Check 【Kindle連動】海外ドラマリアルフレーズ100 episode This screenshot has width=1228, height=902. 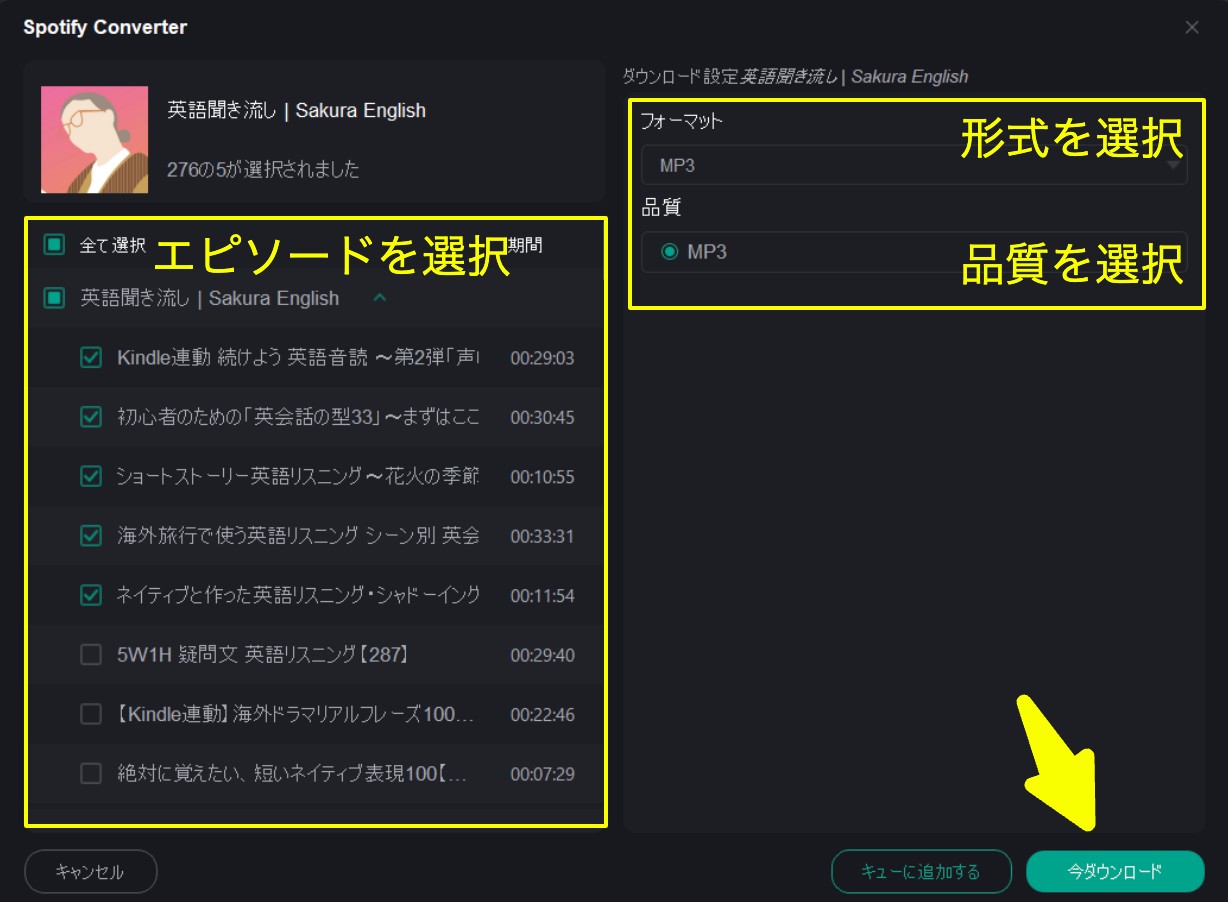click(x=91, y=714)
